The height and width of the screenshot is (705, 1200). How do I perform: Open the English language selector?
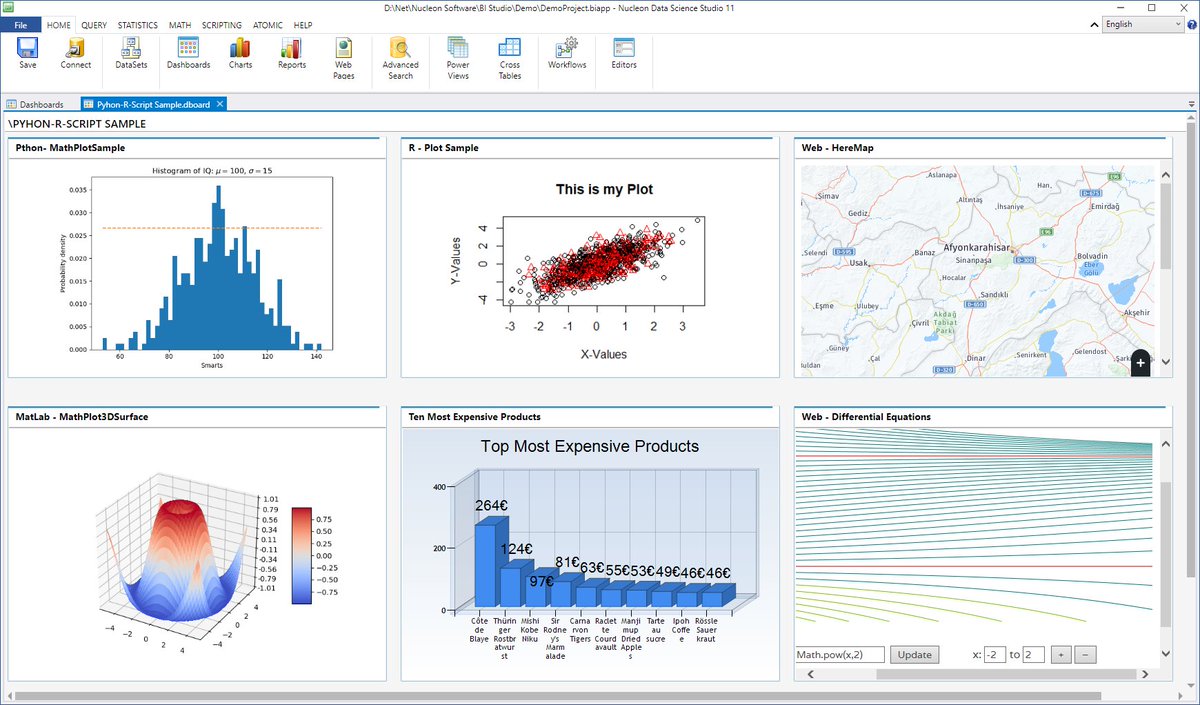click(1142, 24)
